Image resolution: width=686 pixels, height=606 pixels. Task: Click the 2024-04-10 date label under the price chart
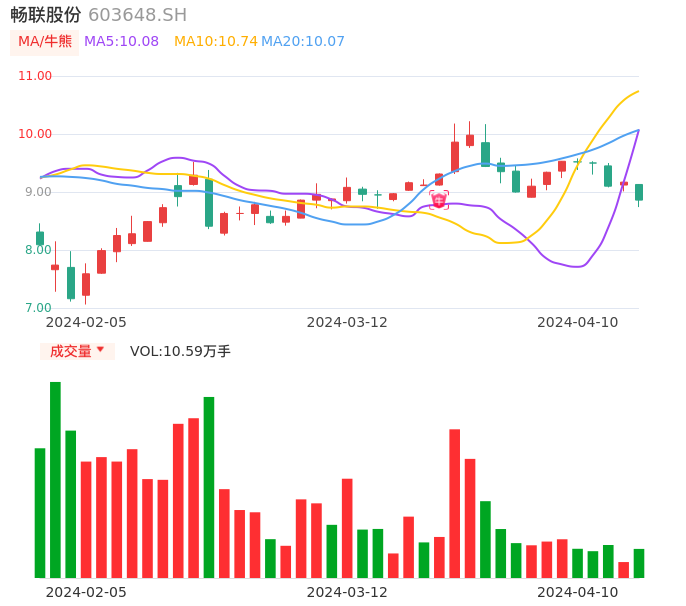[x=577, y=322]
